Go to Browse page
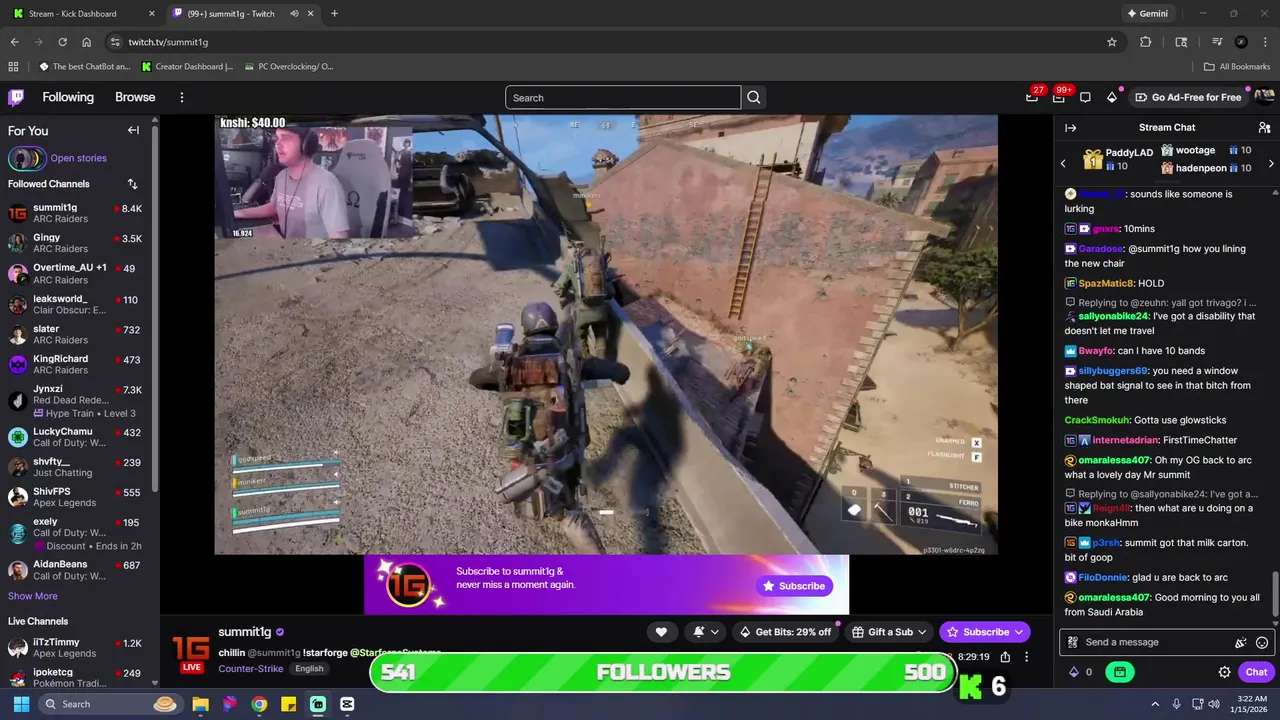The height and width of the screenshot is (720, 1280). [135, 97]
